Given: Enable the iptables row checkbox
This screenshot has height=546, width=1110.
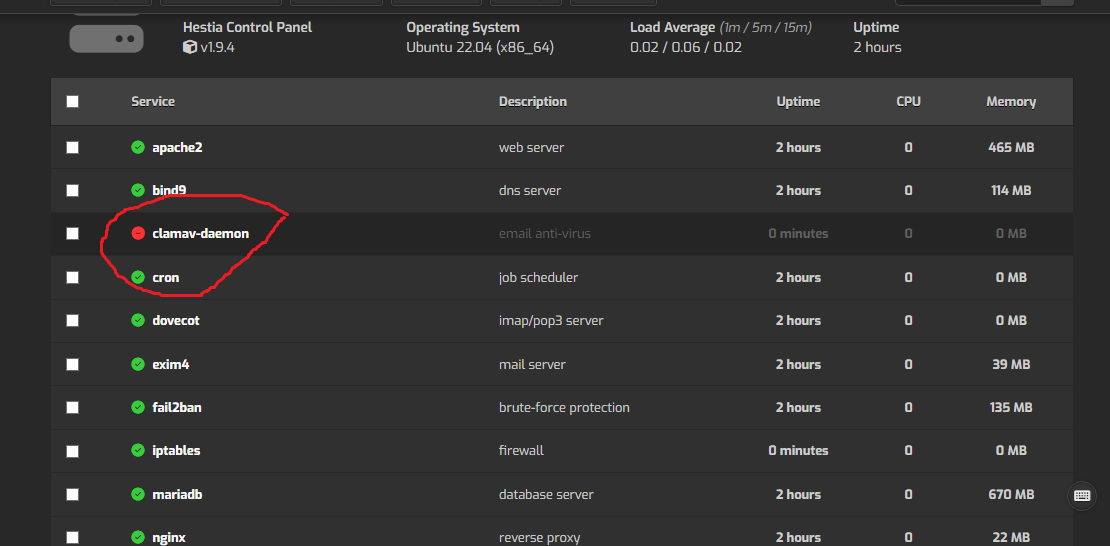Looking at the screenshot, I should 72,451.
